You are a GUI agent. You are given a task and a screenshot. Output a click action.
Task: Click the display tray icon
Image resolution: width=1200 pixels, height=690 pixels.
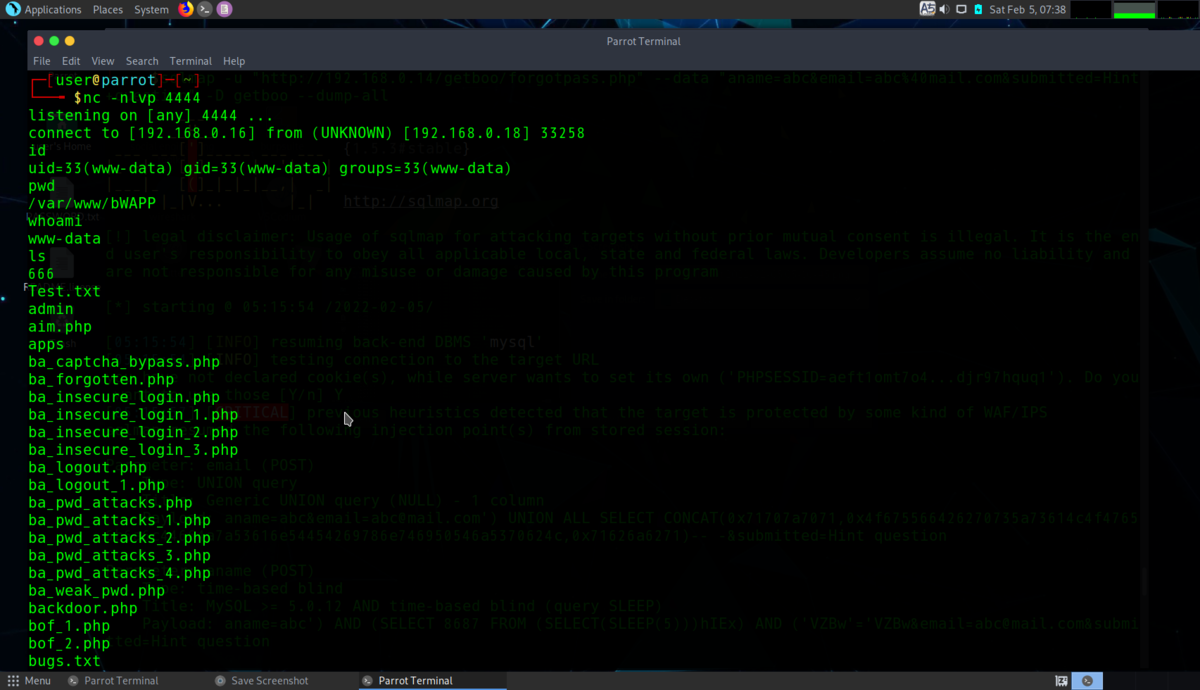(962, 9)
